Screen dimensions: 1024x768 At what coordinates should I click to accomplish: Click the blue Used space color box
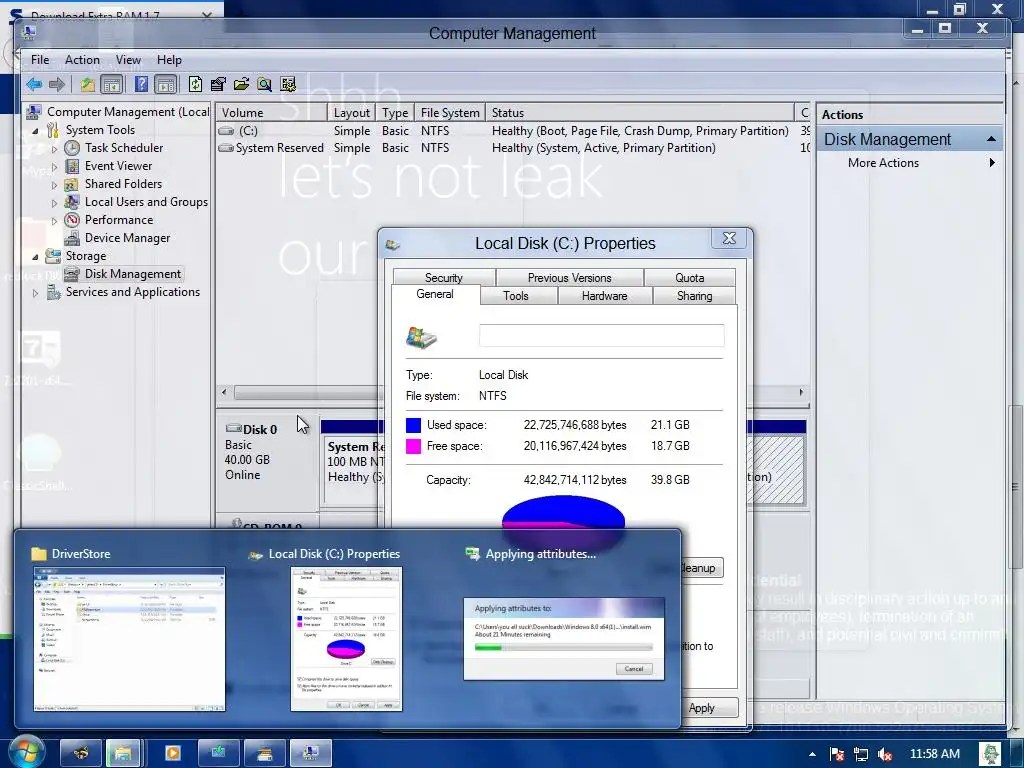coord(413,425)
